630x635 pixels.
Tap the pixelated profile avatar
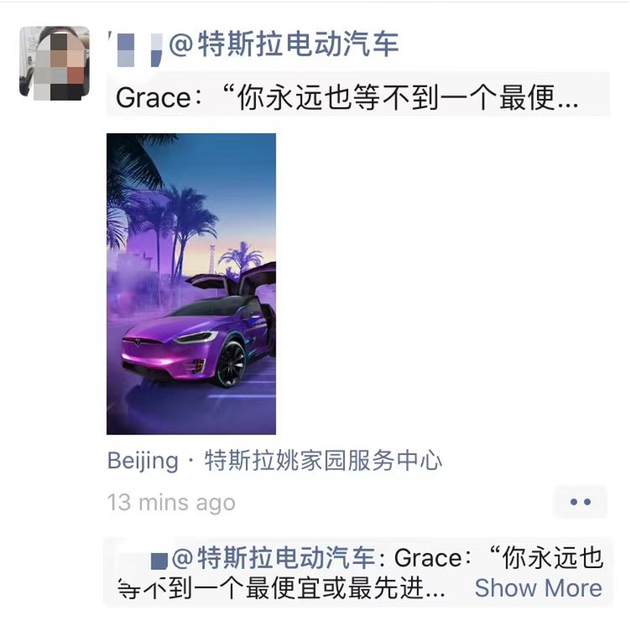point(55,63)
